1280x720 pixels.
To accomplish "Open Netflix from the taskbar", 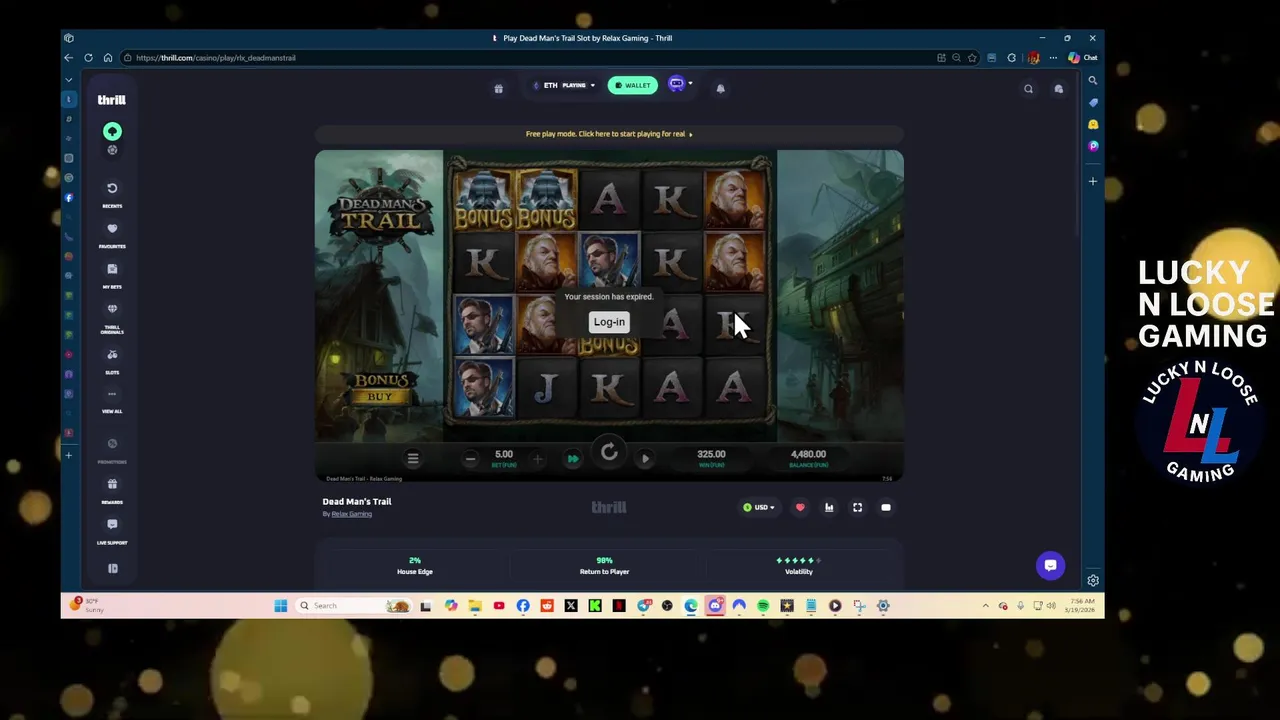I will 619,606.
